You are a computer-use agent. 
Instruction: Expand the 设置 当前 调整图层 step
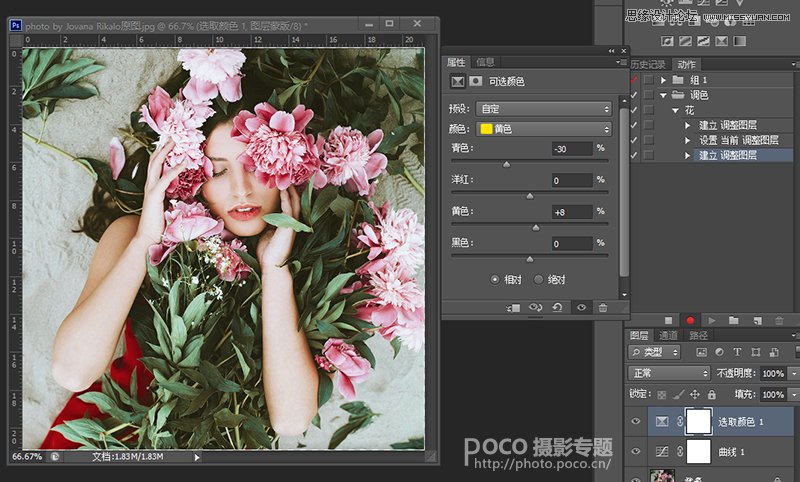[688, 140]
